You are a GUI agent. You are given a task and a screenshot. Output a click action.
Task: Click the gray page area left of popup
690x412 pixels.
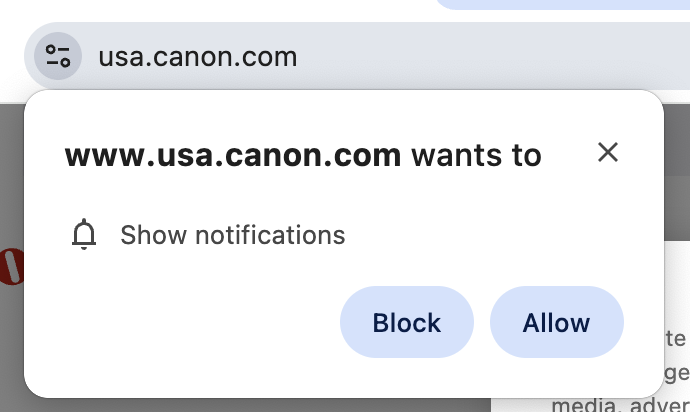pyautogui.click(x=10, y=340)
